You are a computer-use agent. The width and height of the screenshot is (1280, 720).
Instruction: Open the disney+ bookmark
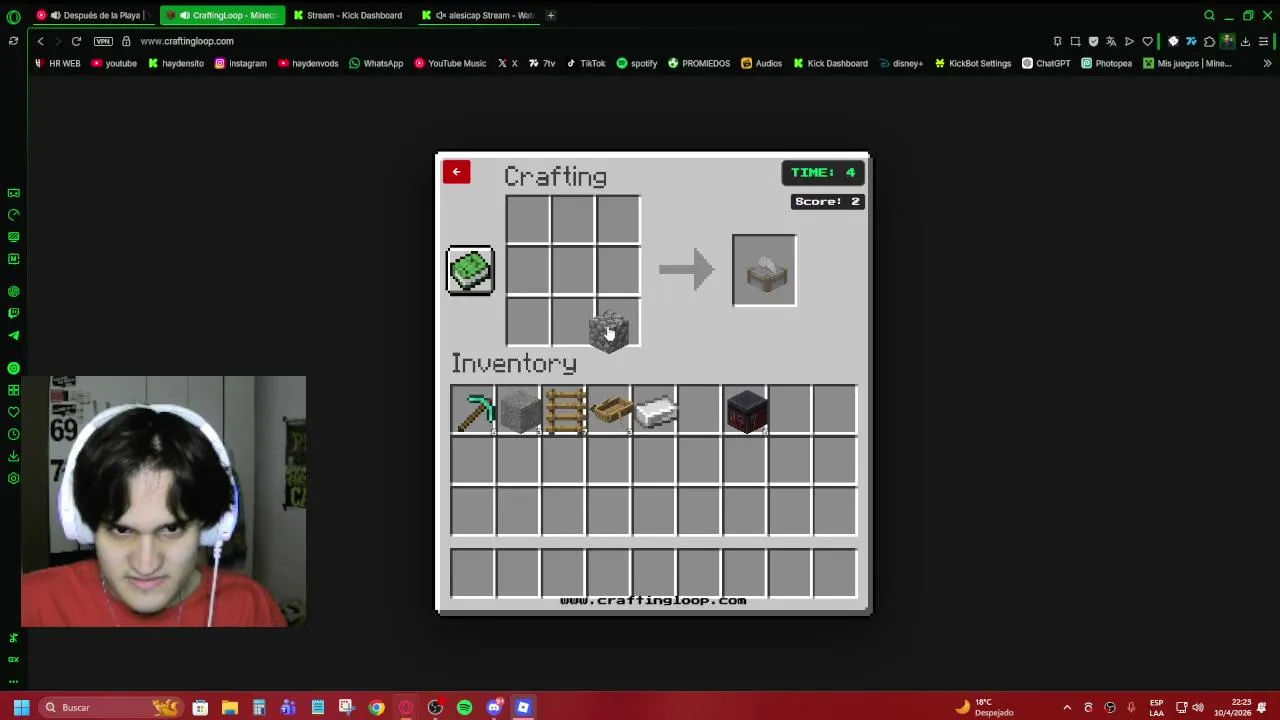click(901, 63)
